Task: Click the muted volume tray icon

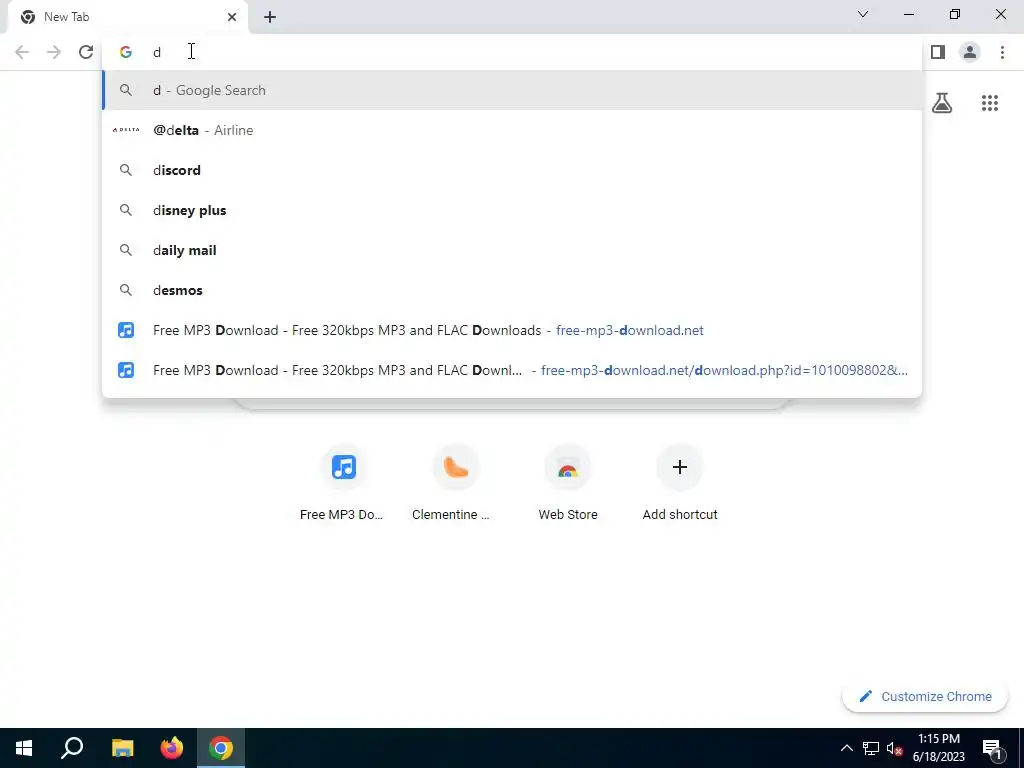Action: [x=894, y=748]
